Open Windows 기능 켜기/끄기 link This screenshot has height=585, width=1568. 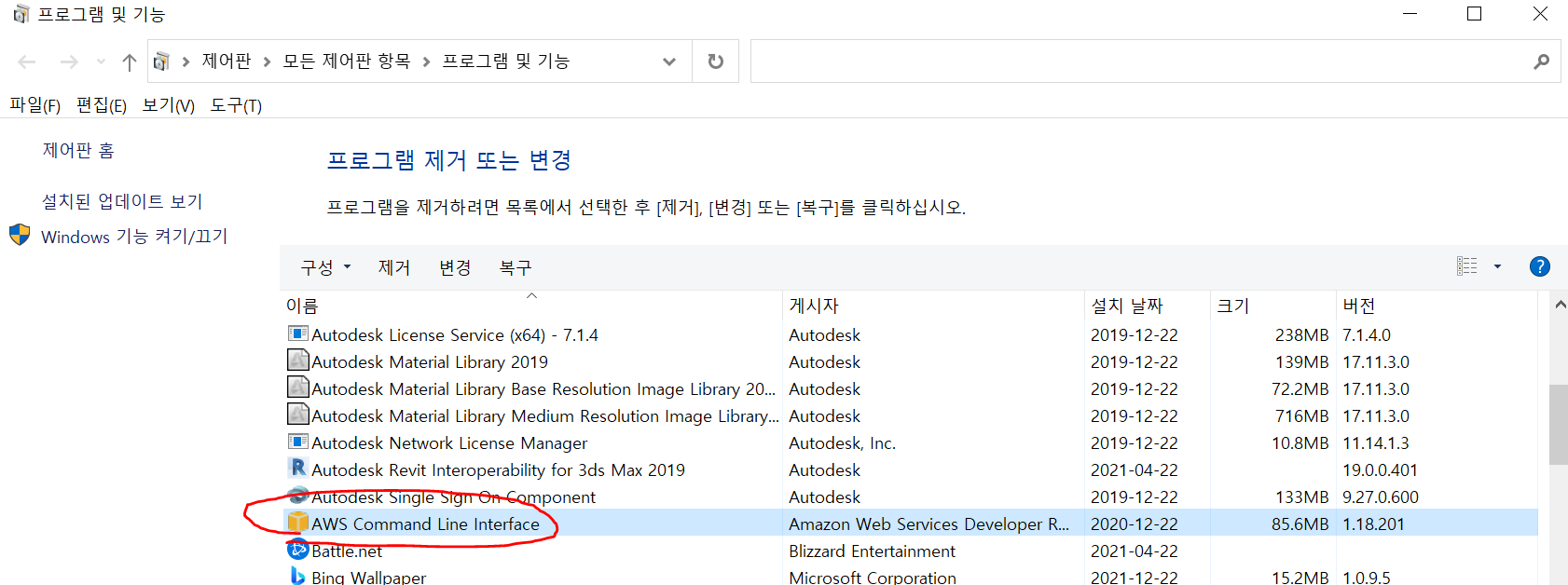tap(134, 237)
